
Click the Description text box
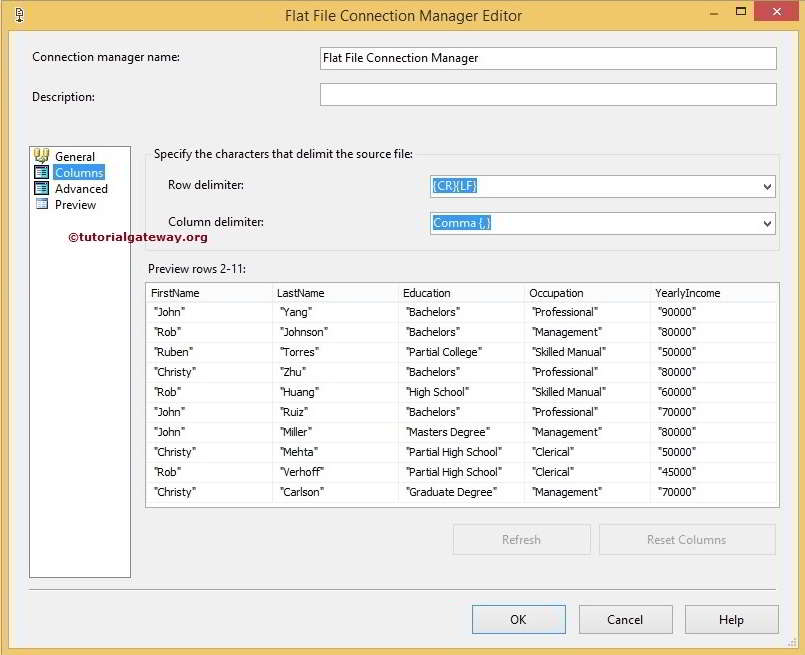(x=547, y=94)
